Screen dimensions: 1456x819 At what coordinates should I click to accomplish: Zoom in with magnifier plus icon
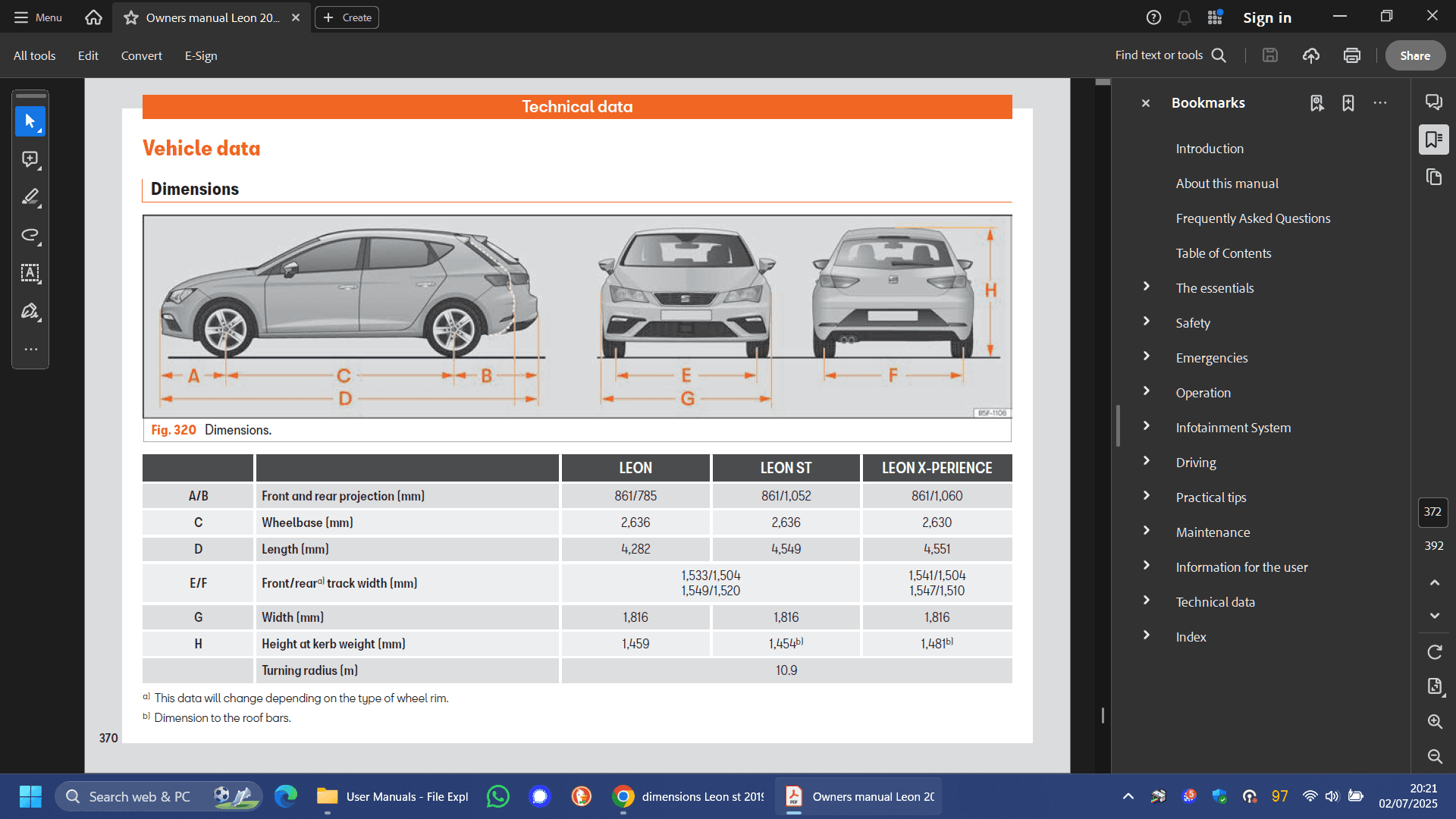coord(1435,722)
